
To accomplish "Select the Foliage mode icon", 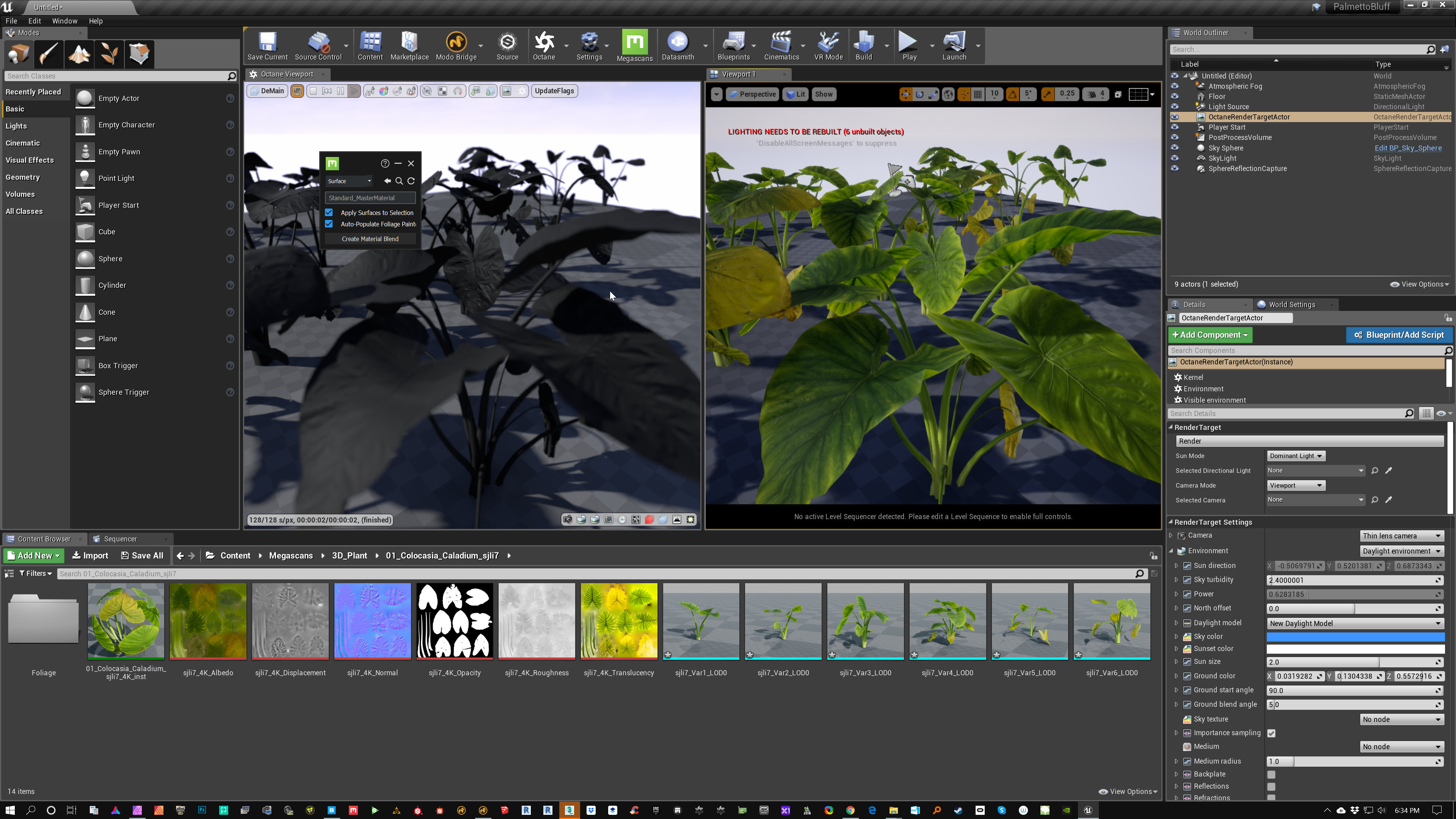I will pos(109,54).
